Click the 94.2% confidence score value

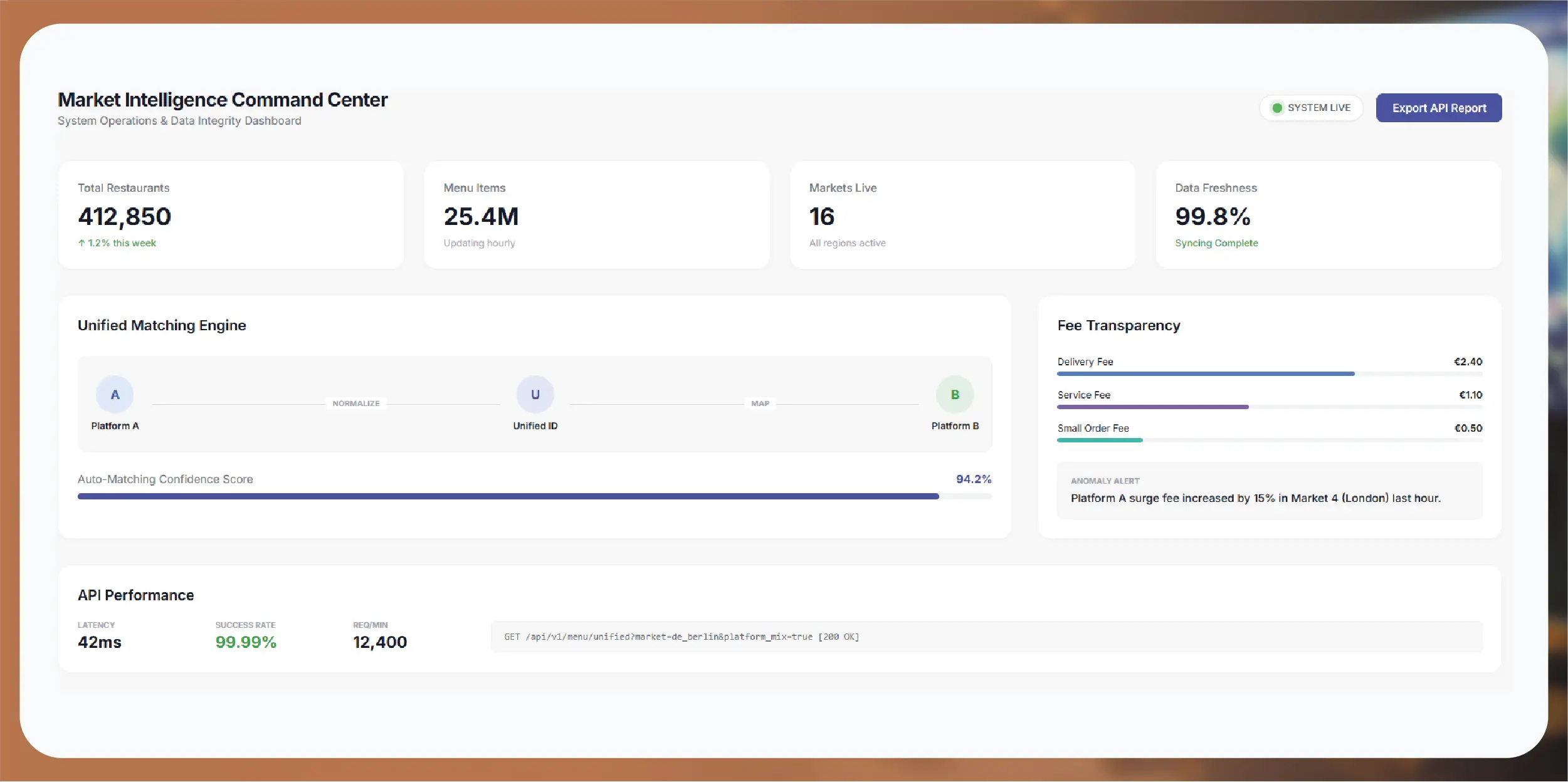pyautogui.click(x=973, y=479)
